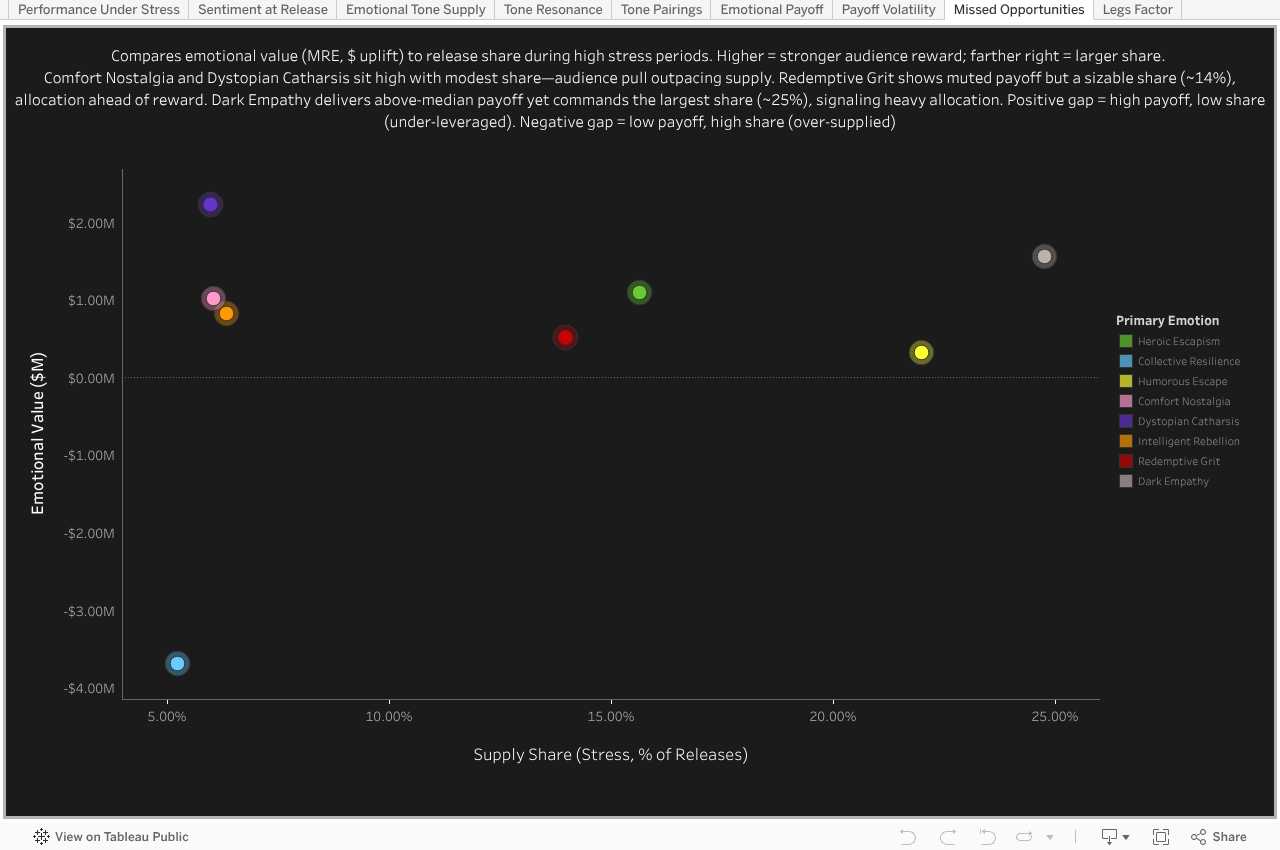Click the -$1.00M y-axis label
Viewport: 1280px width, 850px height.
89,456
